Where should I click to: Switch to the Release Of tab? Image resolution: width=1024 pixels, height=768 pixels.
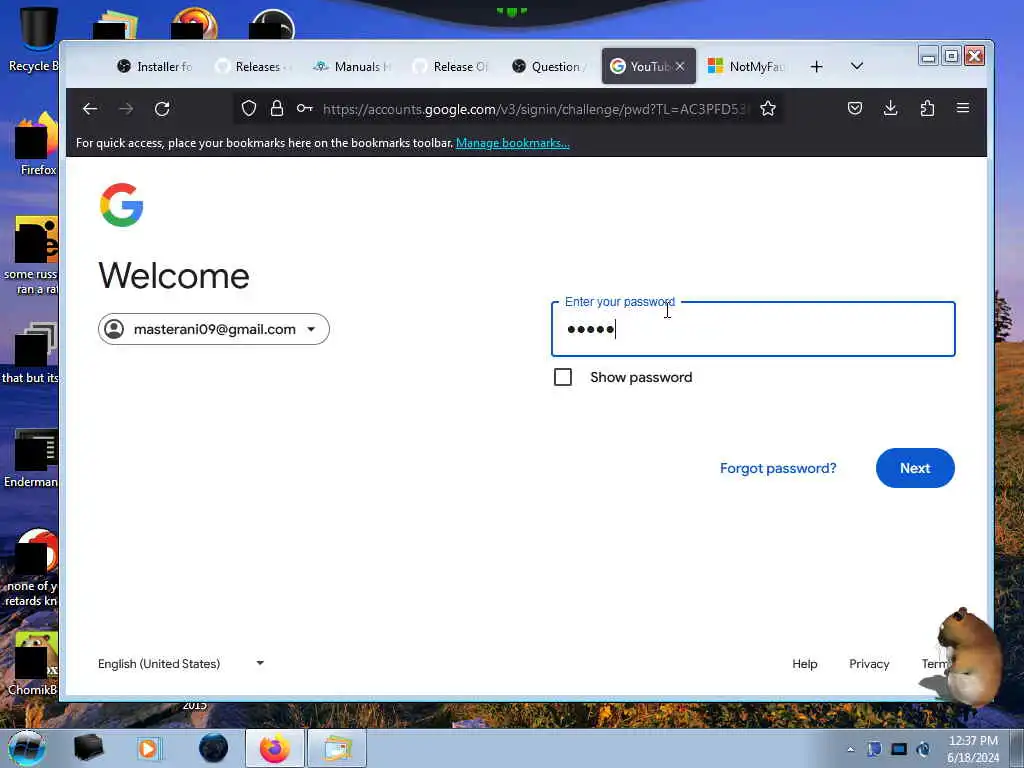coord(453,67)
